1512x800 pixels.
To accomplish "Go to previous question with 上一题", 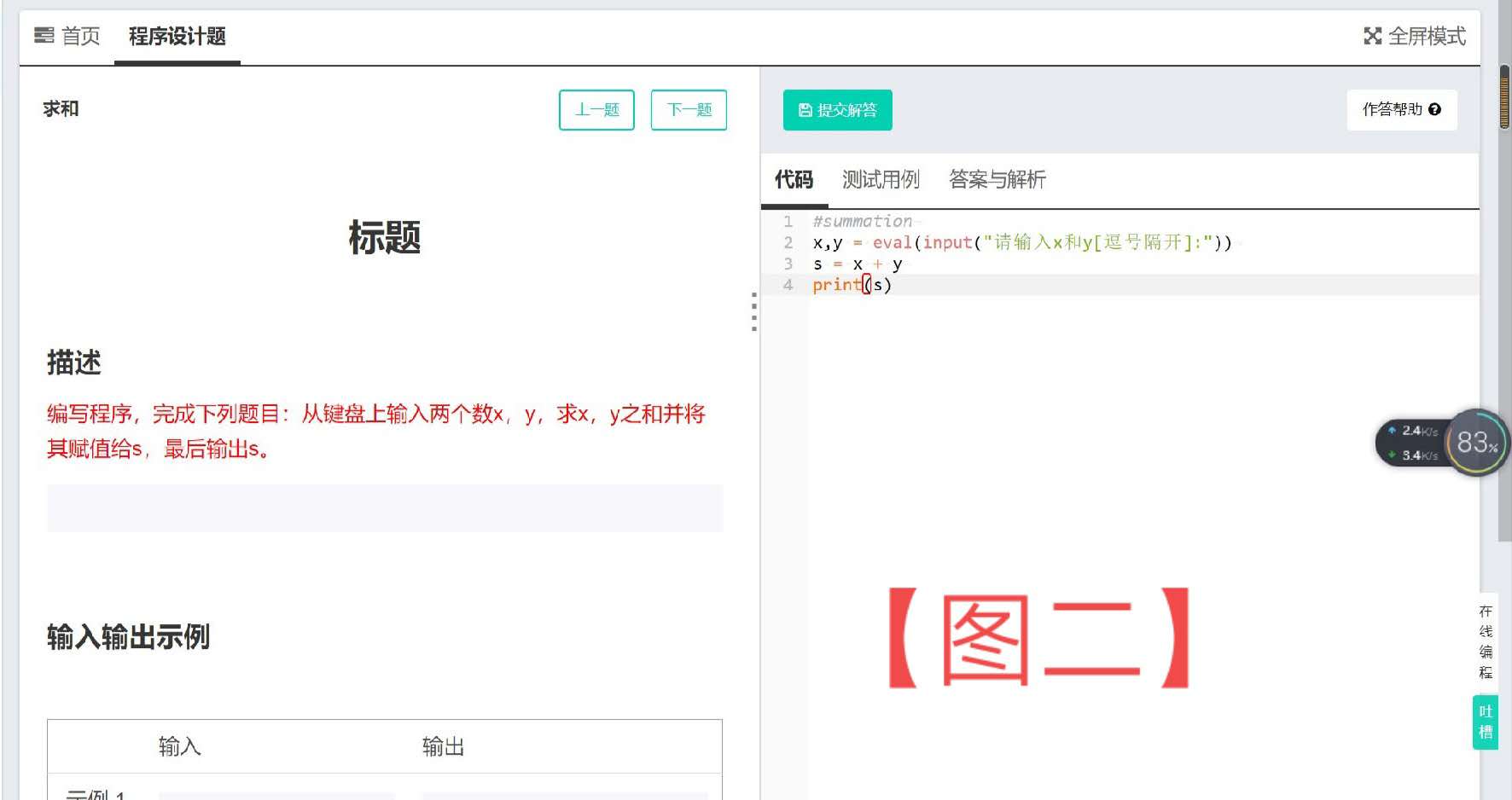I will [x=596, y=110].
